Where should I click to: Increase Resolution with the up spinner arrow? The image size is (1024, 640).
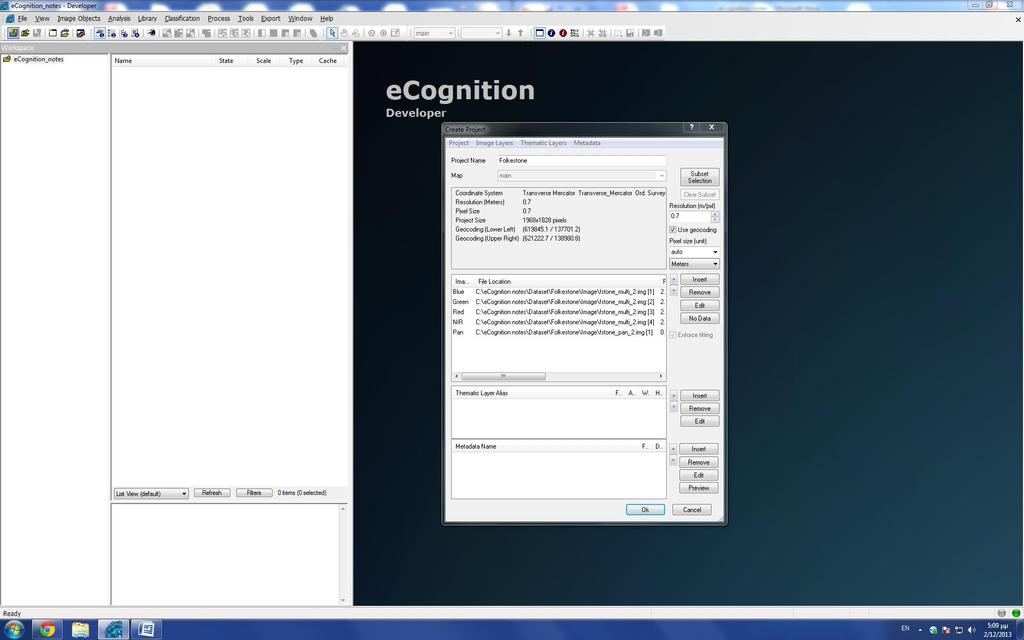pos(715,213)
